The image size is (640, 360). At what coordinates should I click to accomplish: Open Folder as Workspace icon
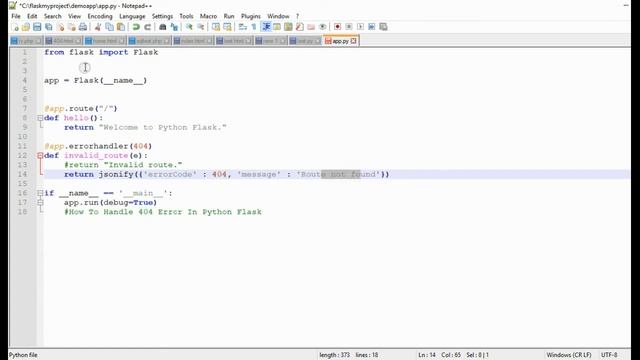(x=311, y=27)
